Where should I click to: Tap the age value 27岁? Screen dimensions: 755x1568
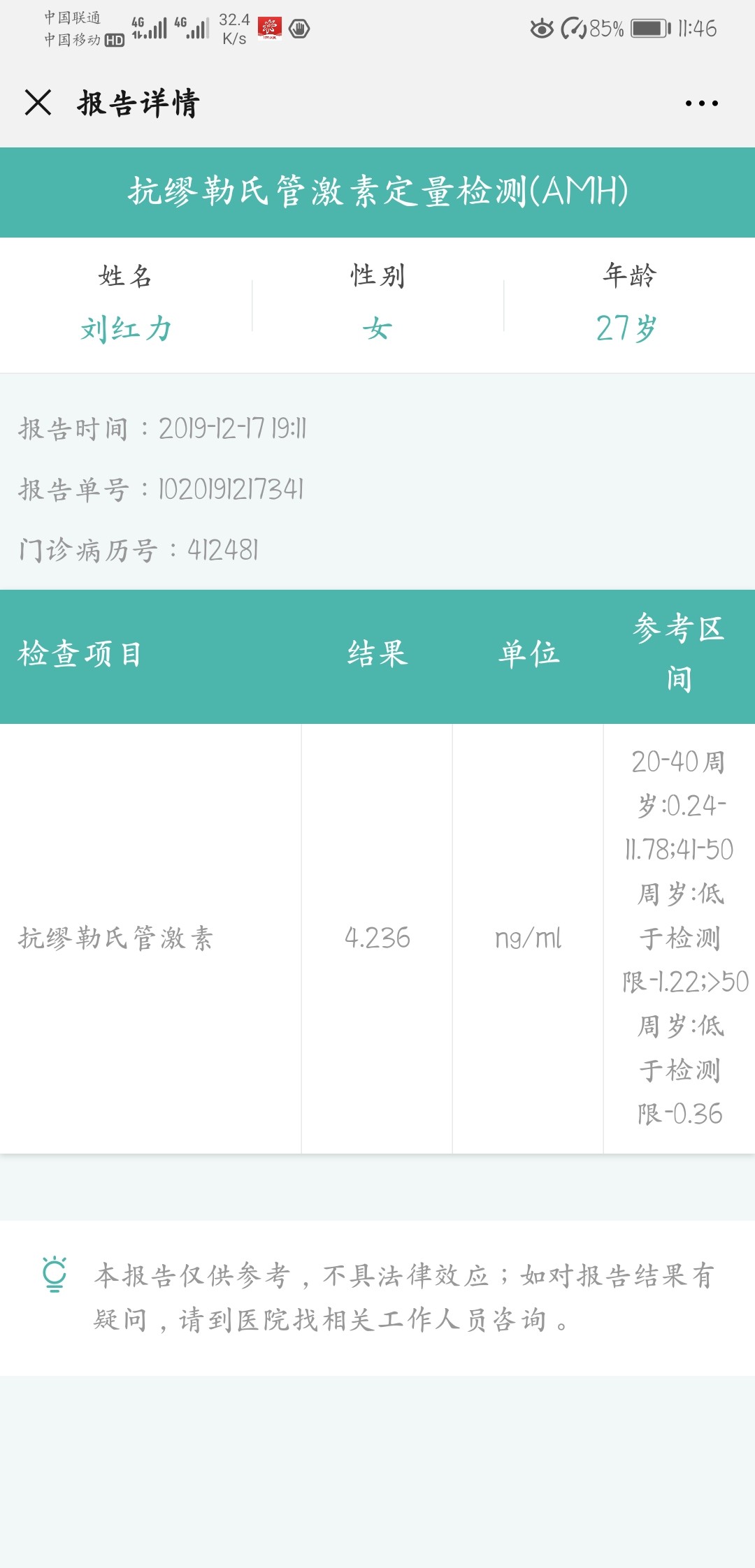pos(626,328)
